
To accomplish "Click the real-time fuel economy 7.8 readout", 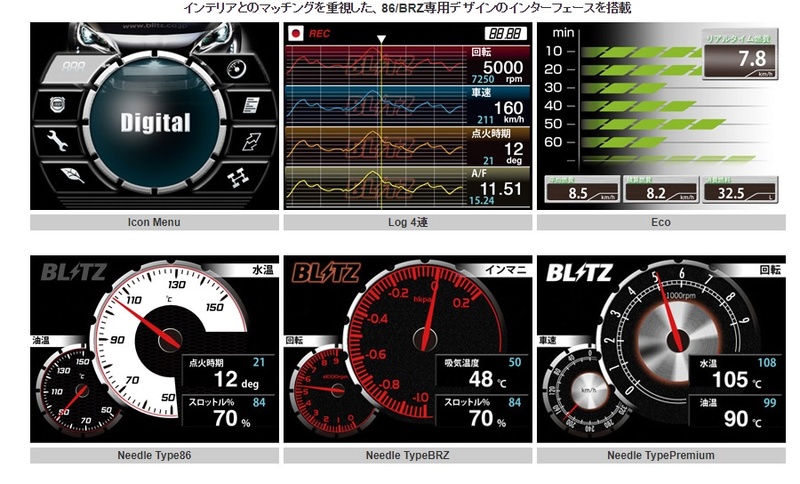I will click(740, 55).
